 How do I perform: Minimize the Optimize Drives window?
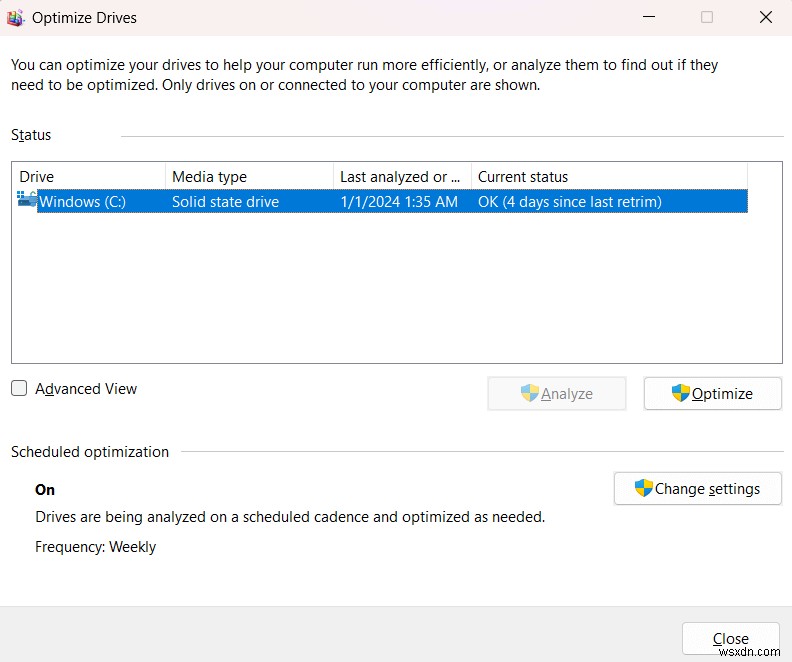(649, 17)
